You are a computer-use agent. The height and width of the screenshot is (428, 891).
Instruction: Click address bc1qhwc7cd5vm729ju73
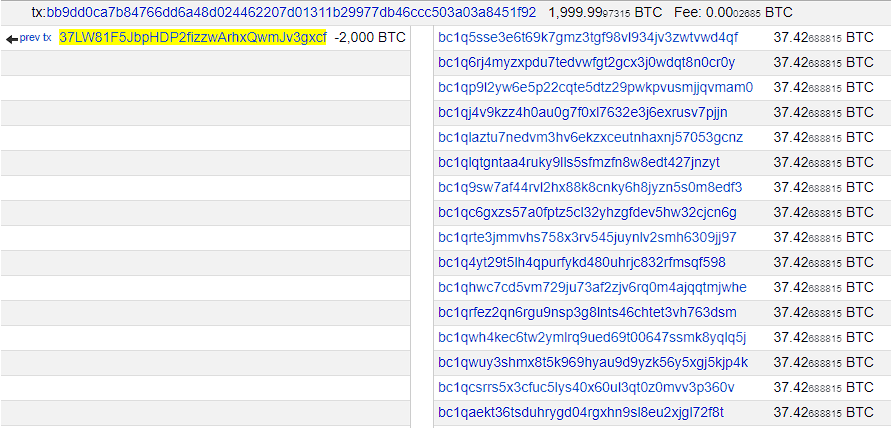pos(592,287)
